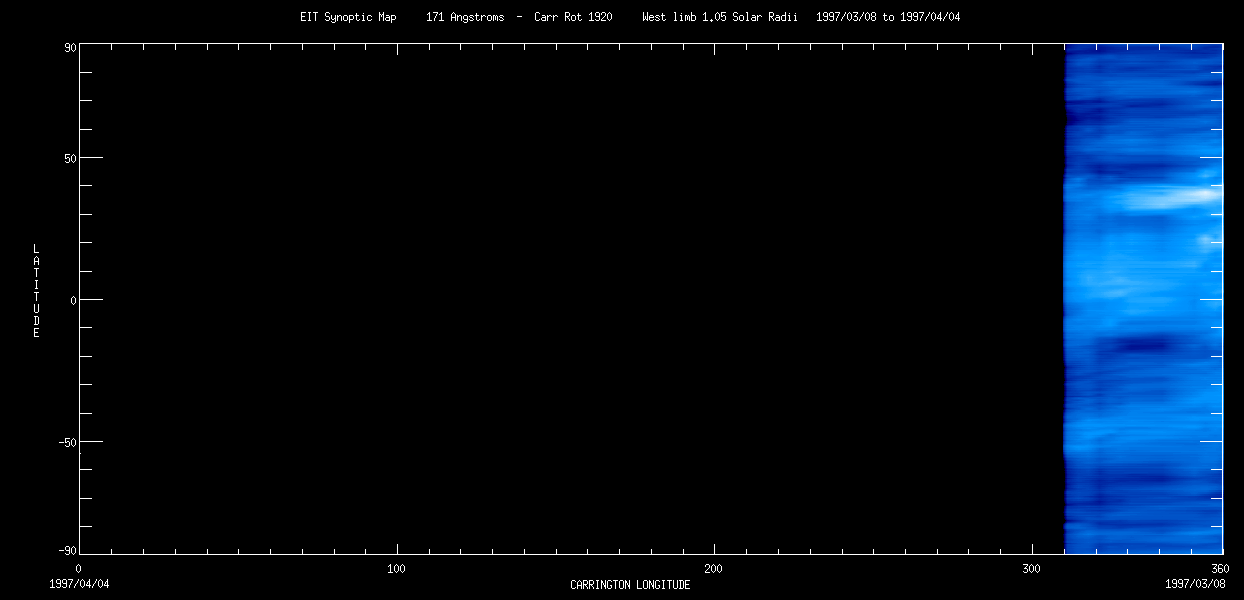Screen dimensions: 1244x600
Task: Click the vertical LATITUDE axis label
Action: [x=36, y=291]
